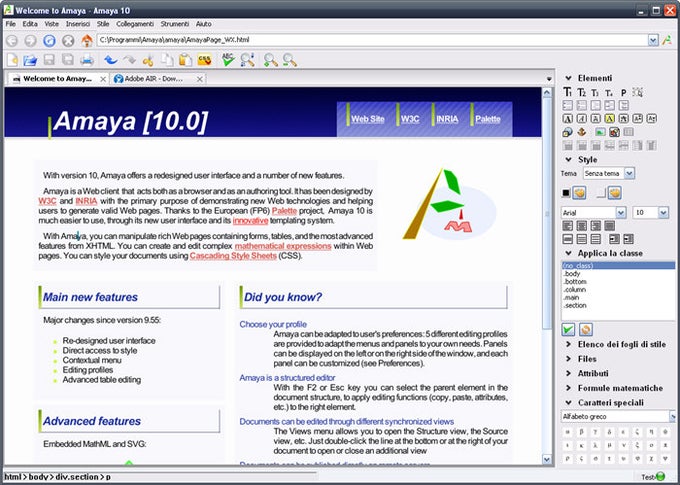Open the font size 10 dropdown
This screenshot has width=680, height=485.
point(664,213)
